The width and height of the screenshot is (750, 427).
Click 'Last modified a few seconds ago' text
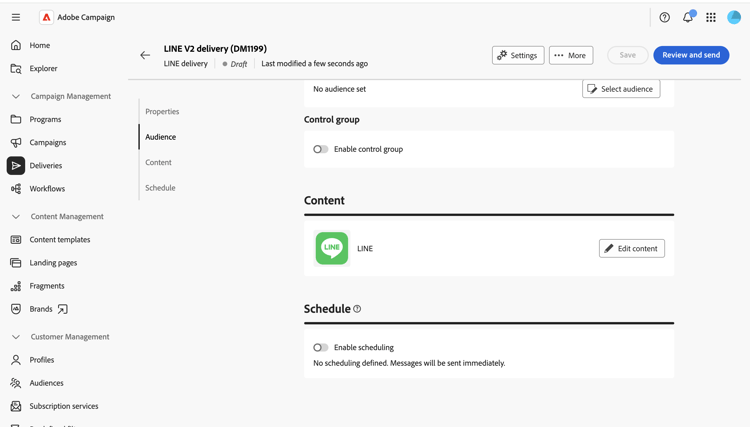[314, 64]
